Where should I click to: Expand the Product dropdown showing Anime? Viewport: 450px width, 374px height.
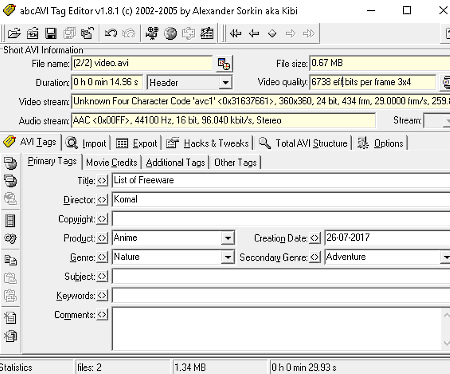tap(228, 238)
